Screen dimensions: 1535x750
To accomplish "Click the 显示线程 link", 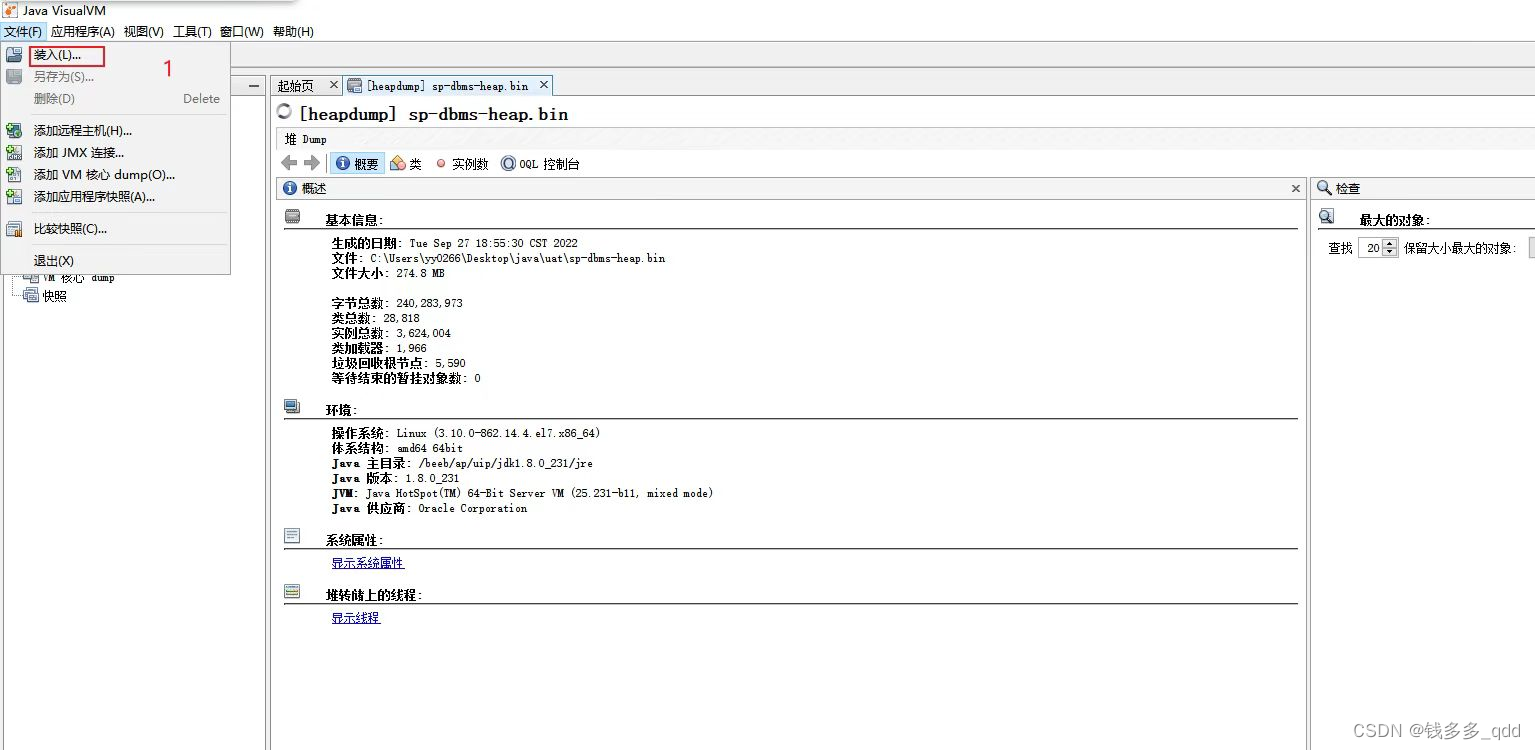I will 355,617.
